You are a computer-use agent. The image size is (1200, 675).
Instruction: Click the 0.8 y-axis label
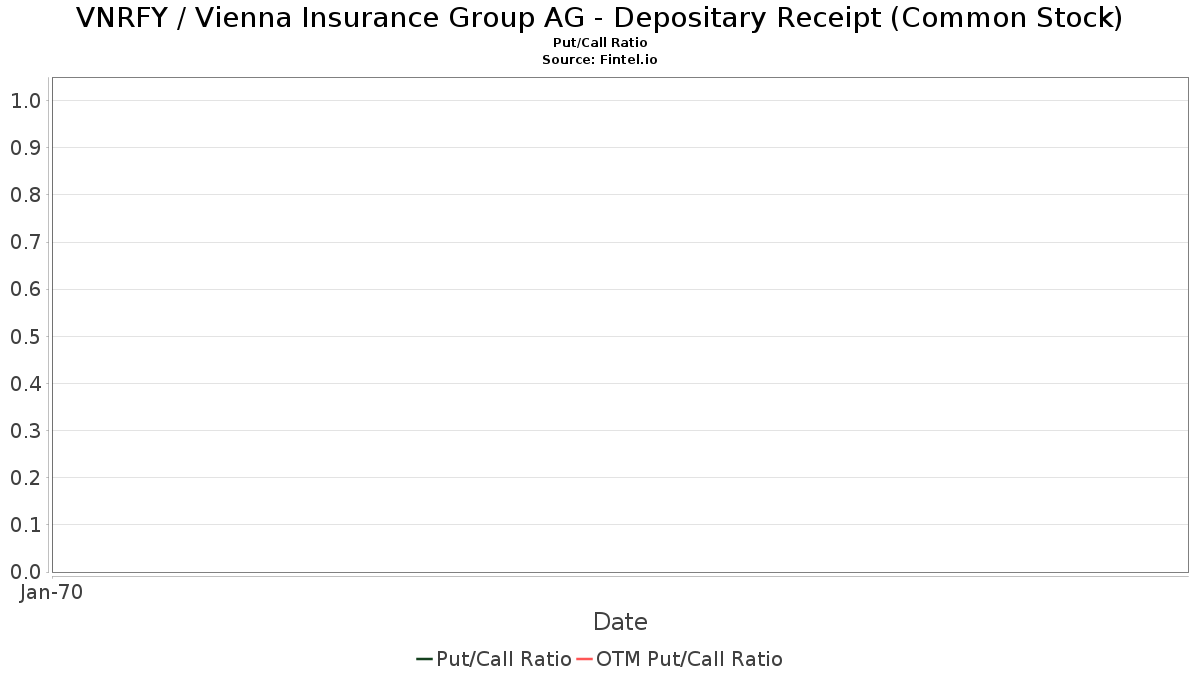tap(26, 195)
